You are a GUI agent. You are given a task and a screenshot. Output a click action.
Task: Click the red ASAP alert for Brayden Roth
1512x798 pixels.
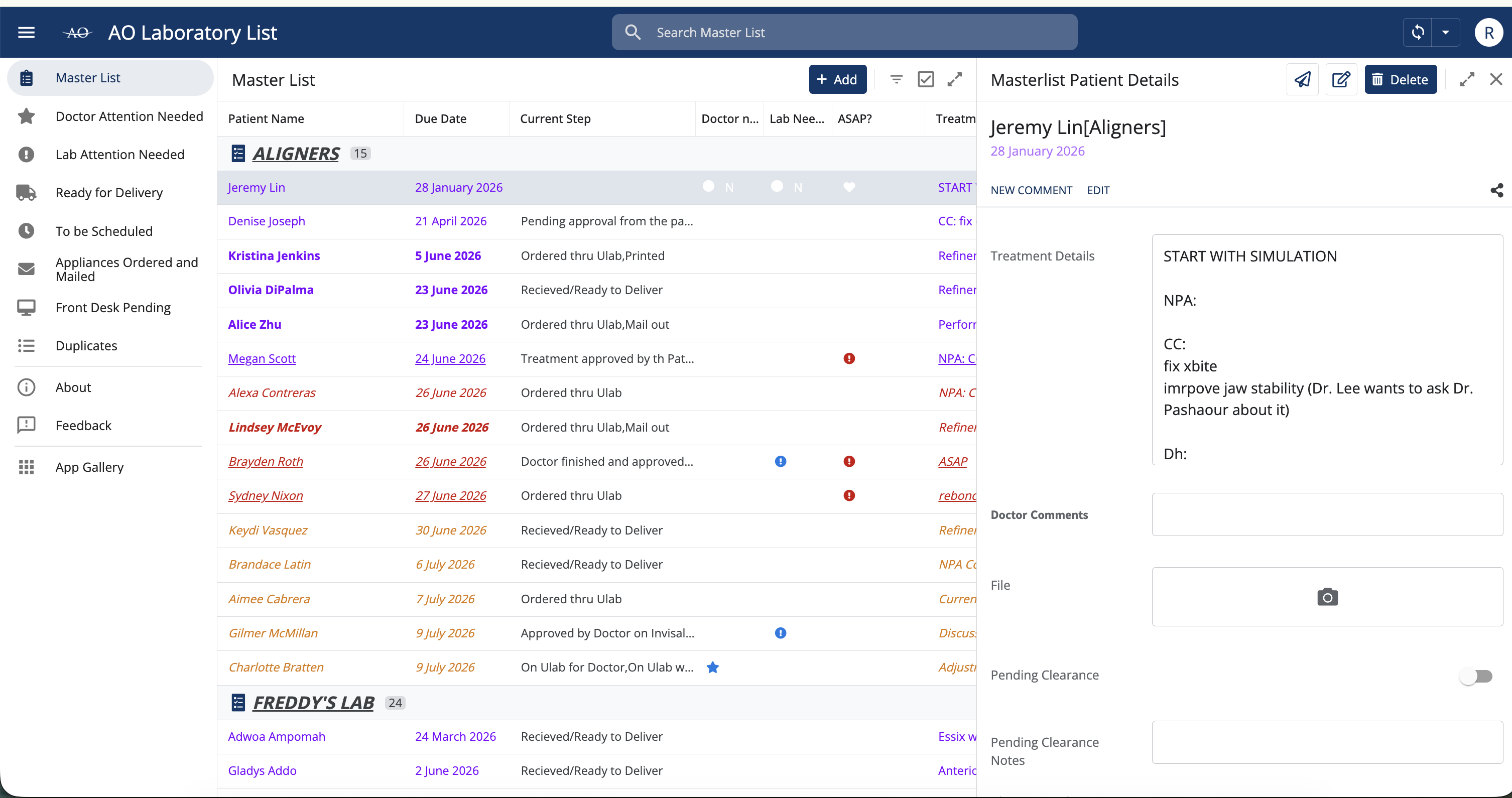pyautogui.click(x=849, y=461)
